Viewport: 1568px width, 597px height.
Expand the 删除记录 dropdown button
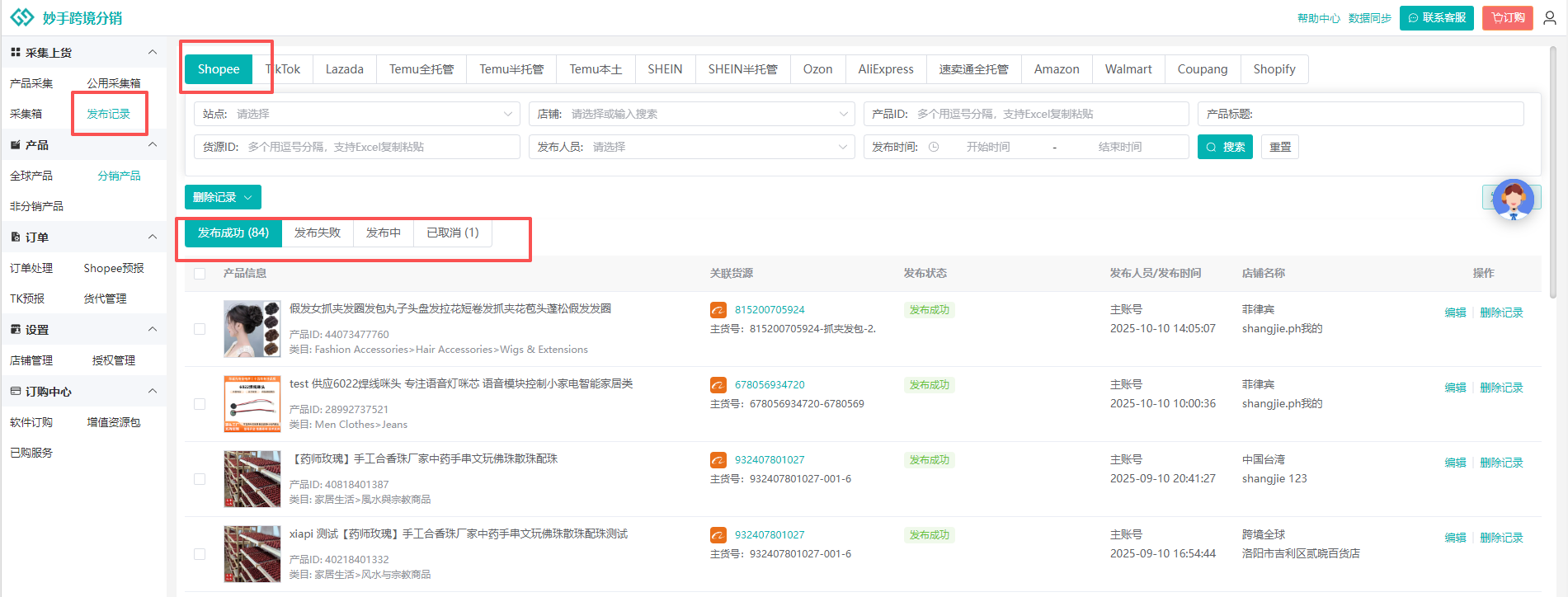tap(223, 197)
